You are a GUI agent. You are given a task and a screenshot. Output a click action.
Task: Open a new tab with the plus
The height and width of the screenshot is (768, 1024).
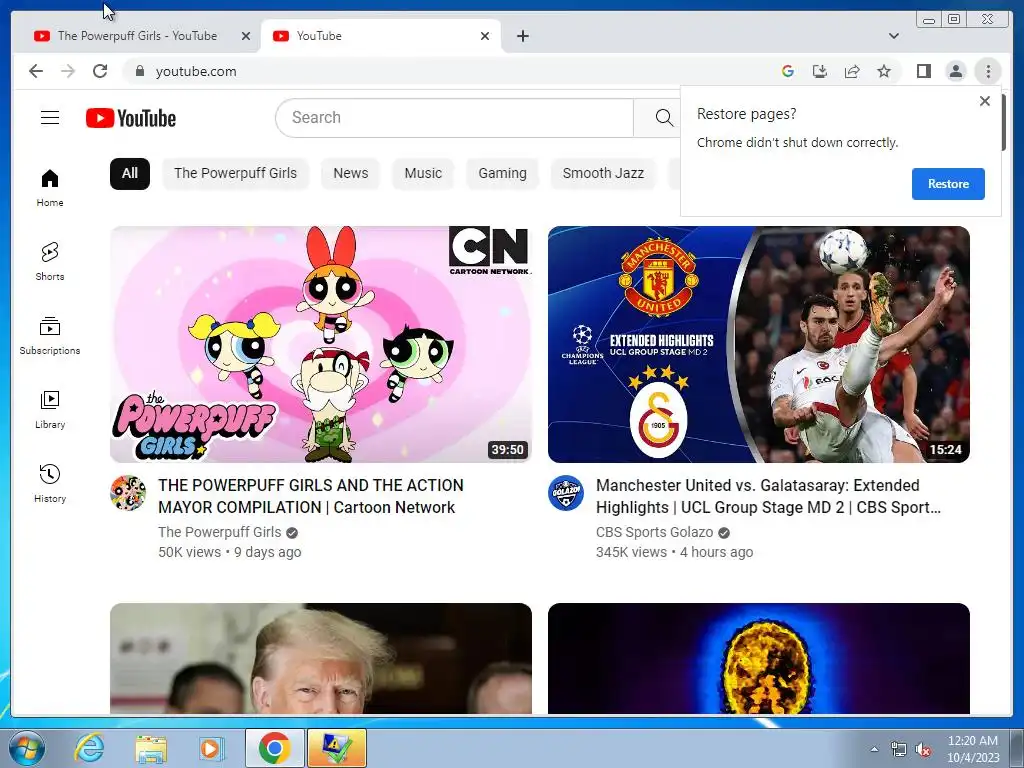[x=522, y=36]
